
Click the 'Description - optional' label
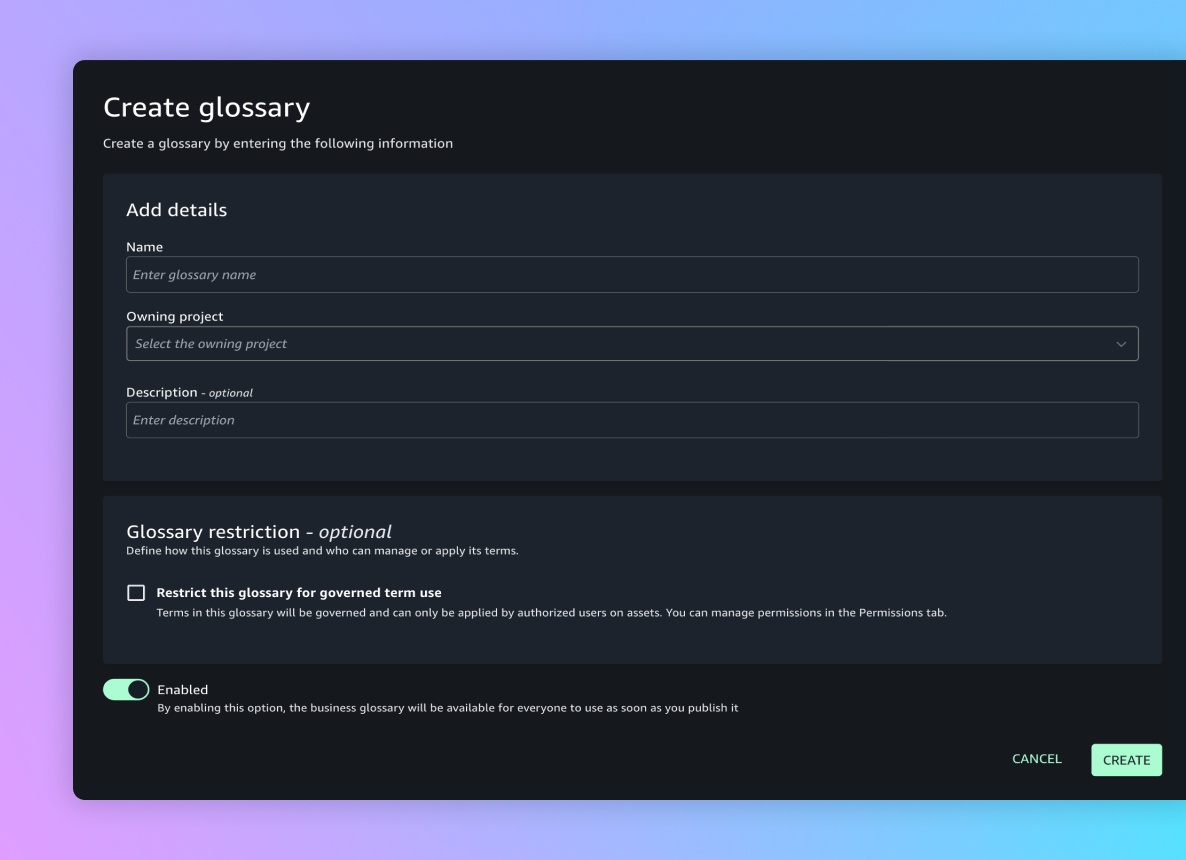pyautogui.click(x=189, y=393)
